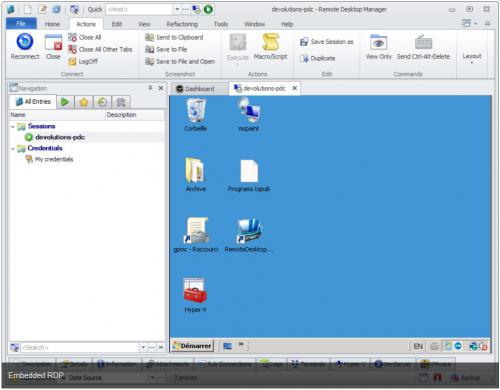
Task: Click the refresh icon in quick access toolbar
Action: click(x=56, y=9)
